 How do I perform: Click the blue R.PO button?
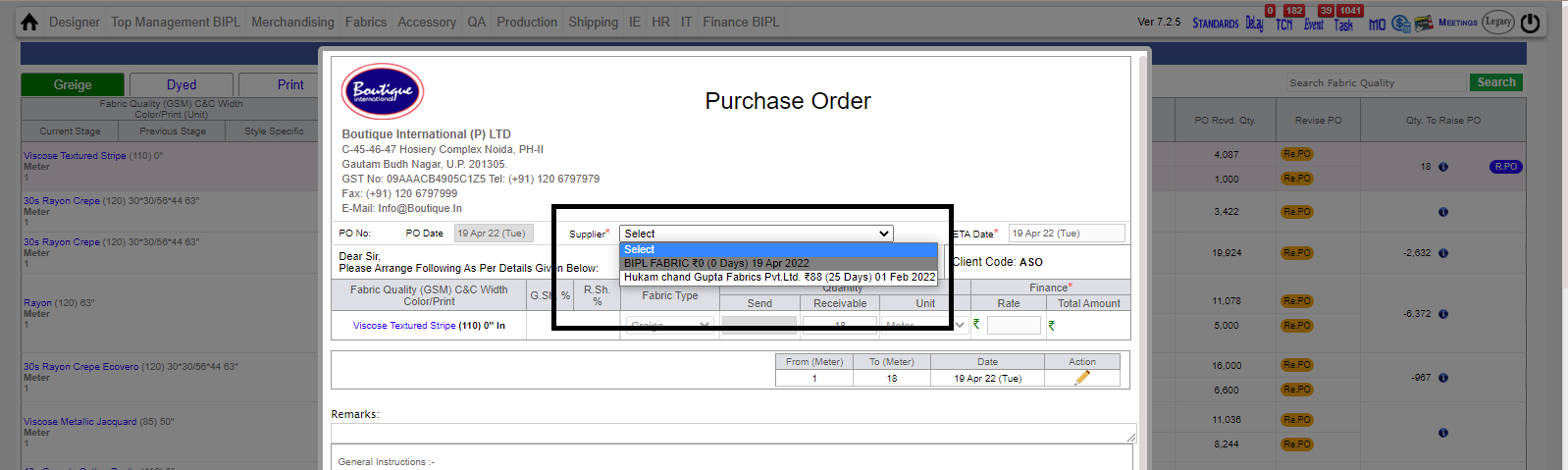pyautogui.click(x=1505, y=167)
